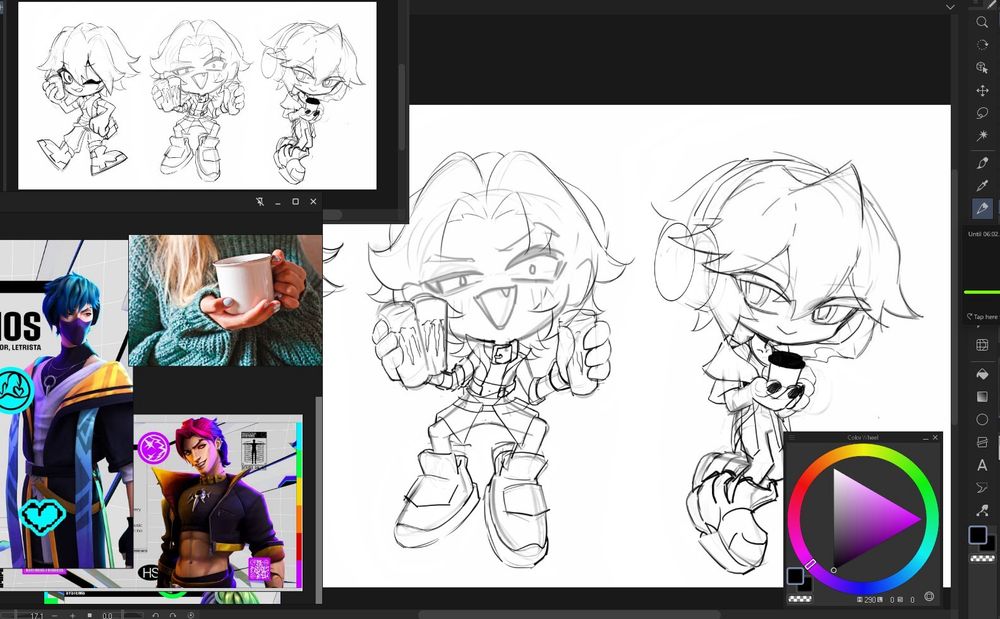
Task: Open the three chibi sketches thumbnail window
Action: [197, 96]
